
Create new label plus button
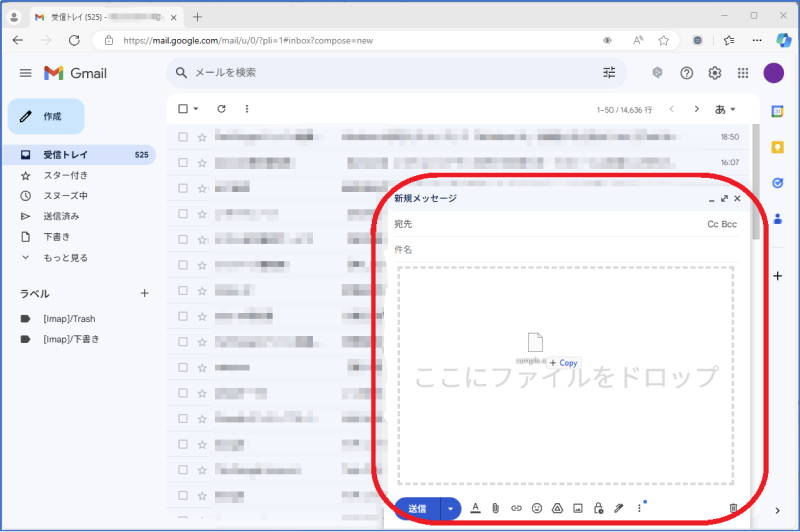point(144,293)
